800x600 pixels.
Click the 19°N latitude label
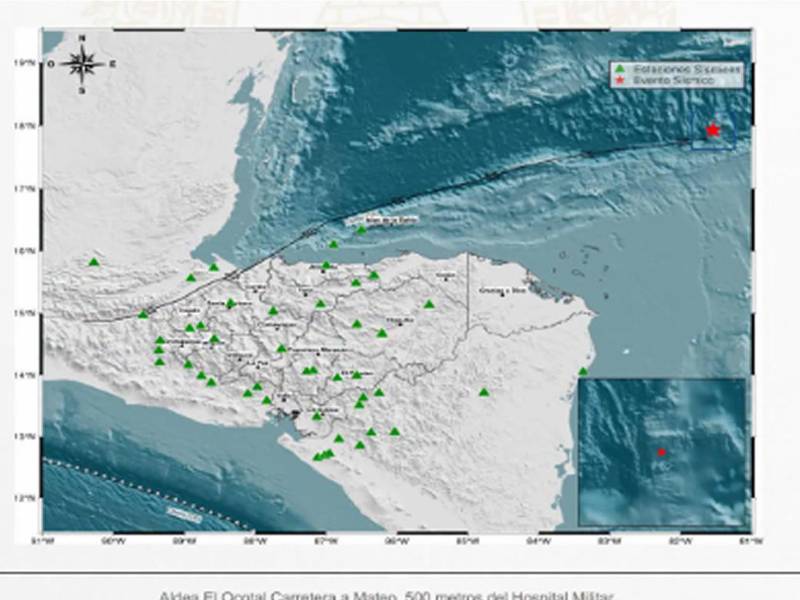(25, 63)
